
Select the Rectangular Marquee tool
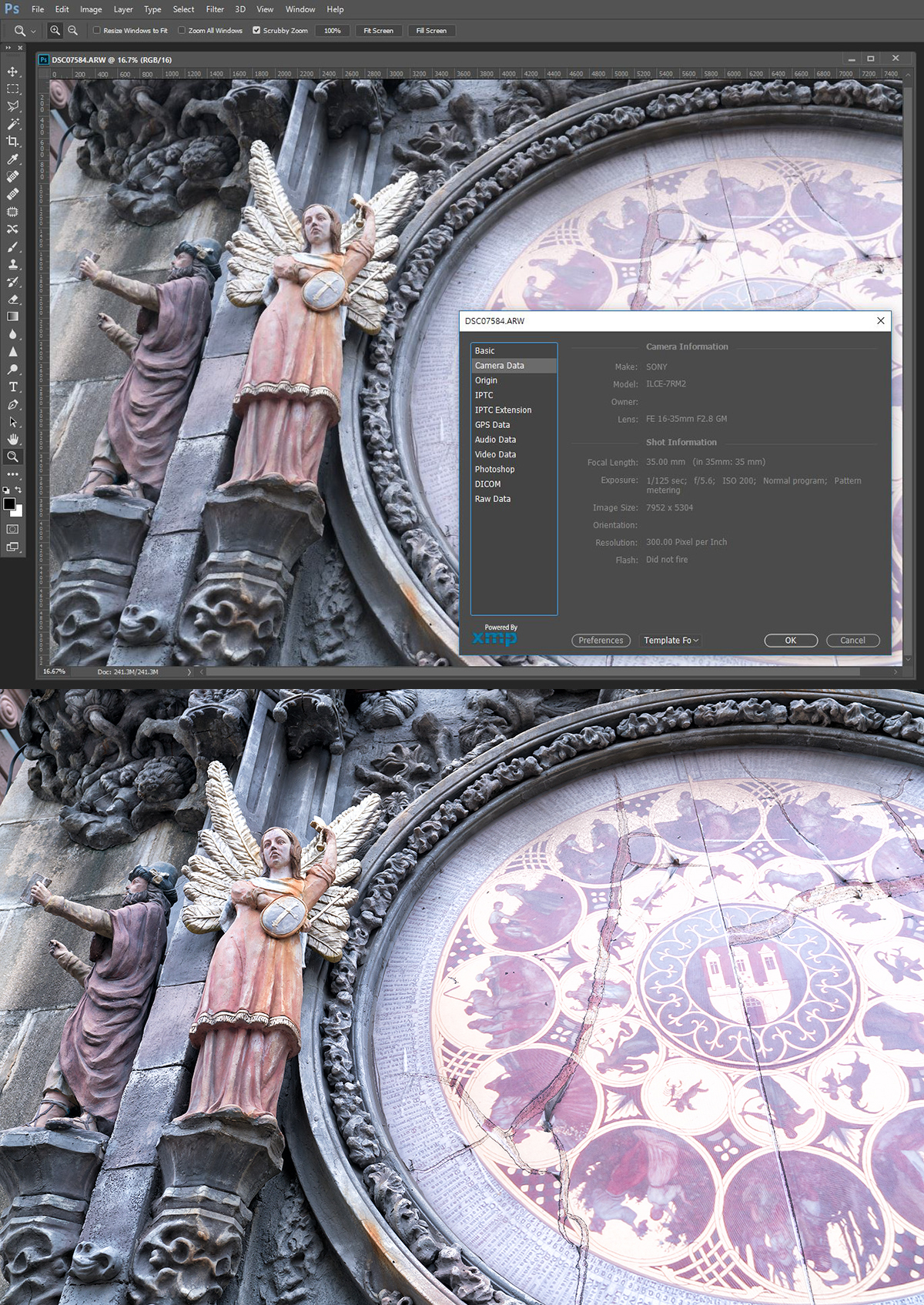[12, 89]
